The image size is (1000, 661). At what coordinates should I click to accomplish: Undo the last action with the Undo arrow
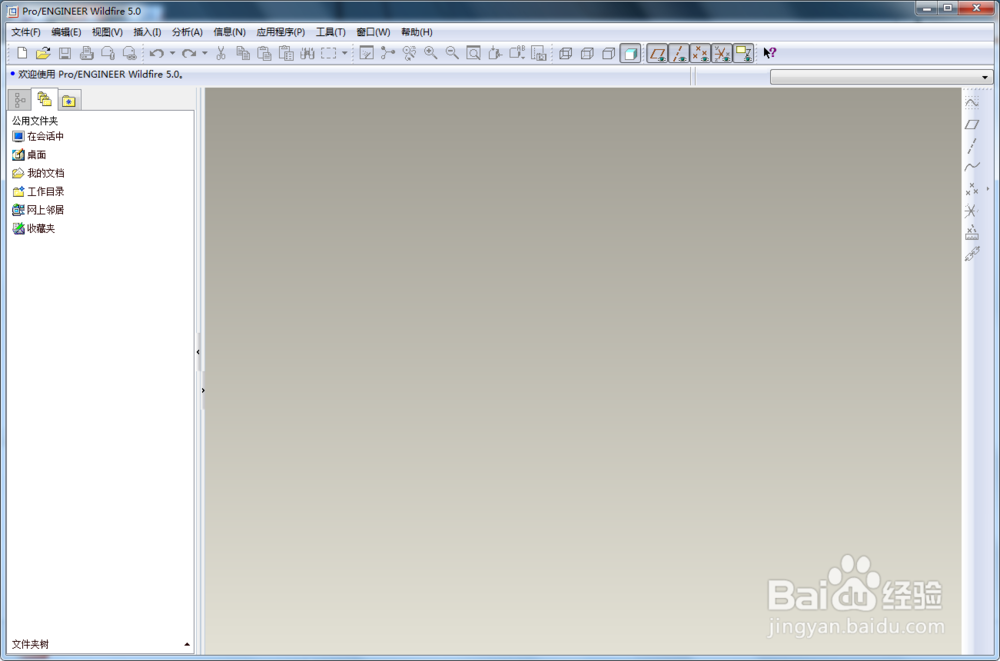pos(156,54)
